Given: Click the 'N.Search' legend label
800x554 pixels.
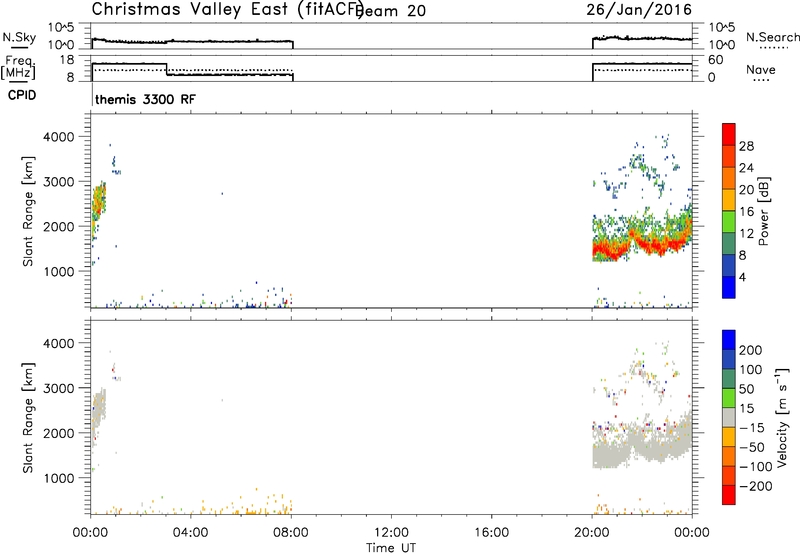Looking at the screenshot, I should 772,37.
